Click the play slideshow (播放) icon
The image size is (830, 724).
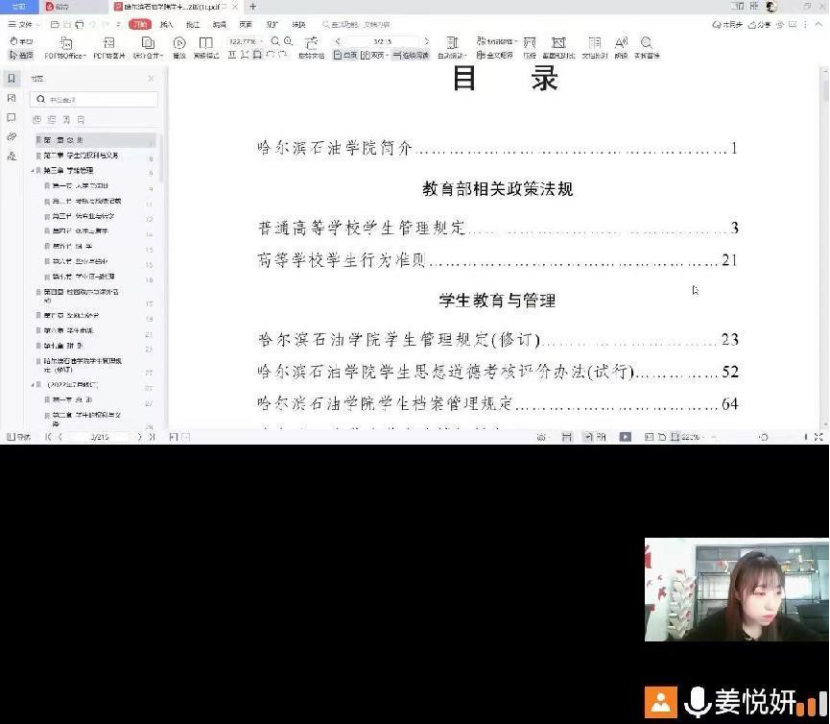point(179,47)
